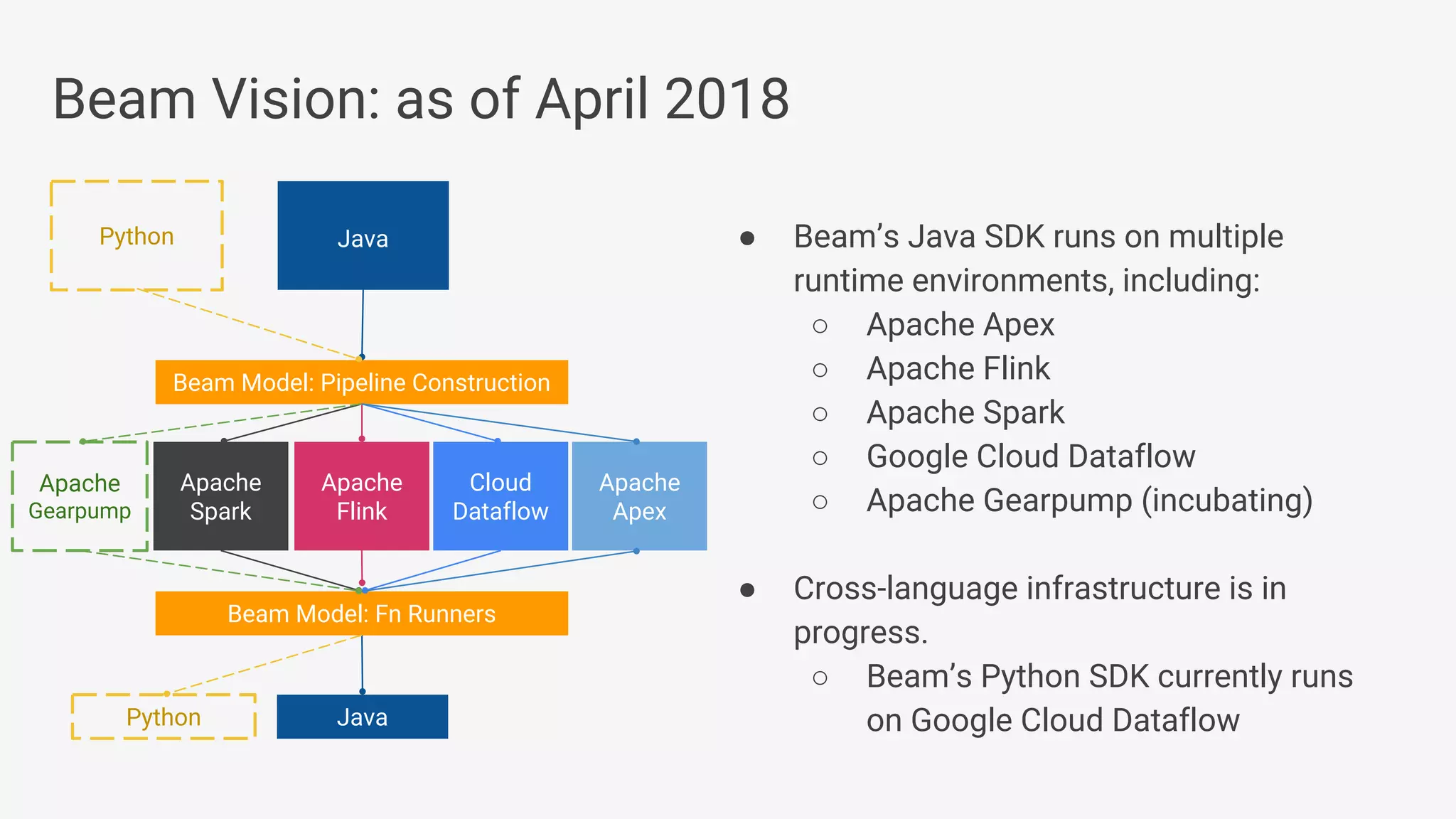Select the light blue Apache Apex box
1456x819 pixels.
click(639, 496)
